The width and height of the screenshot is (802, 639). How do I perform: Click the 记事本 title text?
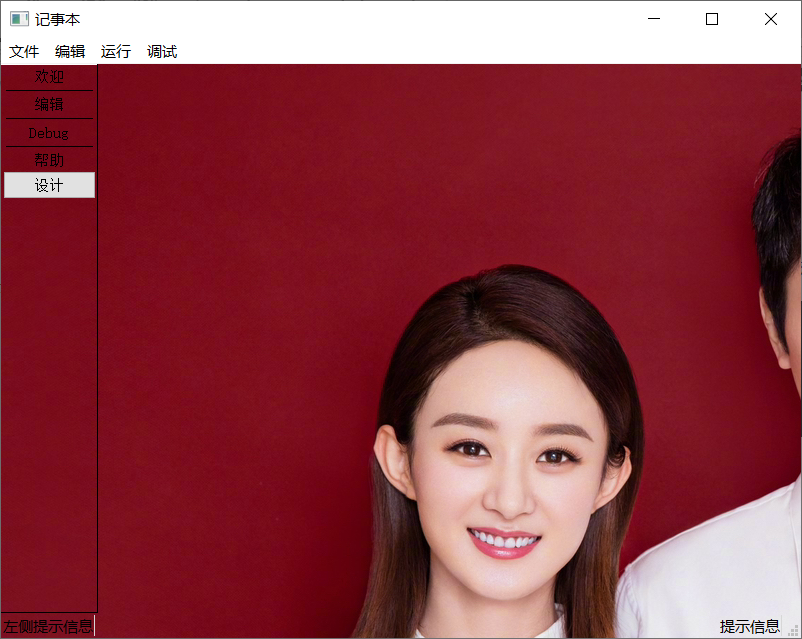click(57, 18)
